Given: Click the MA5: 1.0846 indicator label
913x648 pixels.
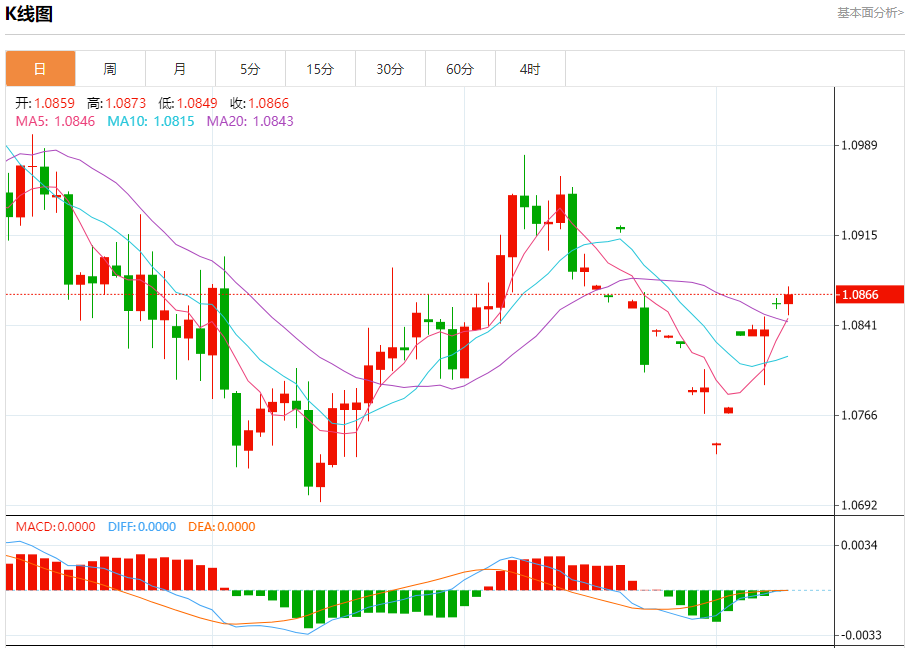Looking at the screenshot, I should pyautogui.click(x=55, y=121).
